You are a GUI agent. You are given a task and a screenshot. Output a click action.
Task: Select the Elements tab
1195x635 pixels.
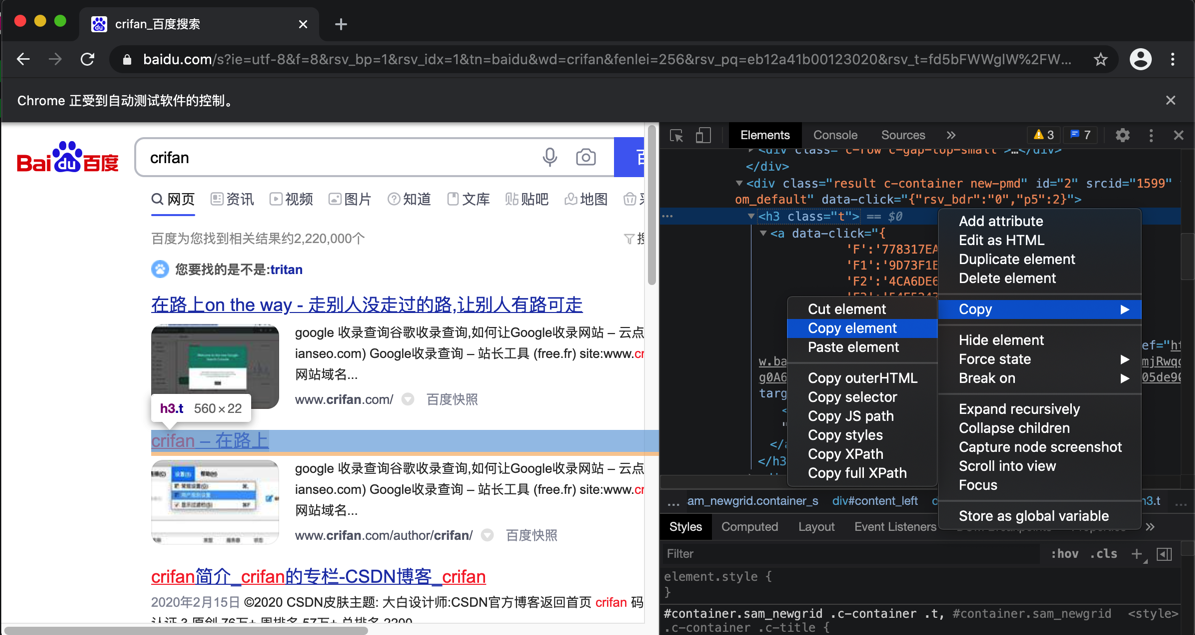[x=765, y=135]
